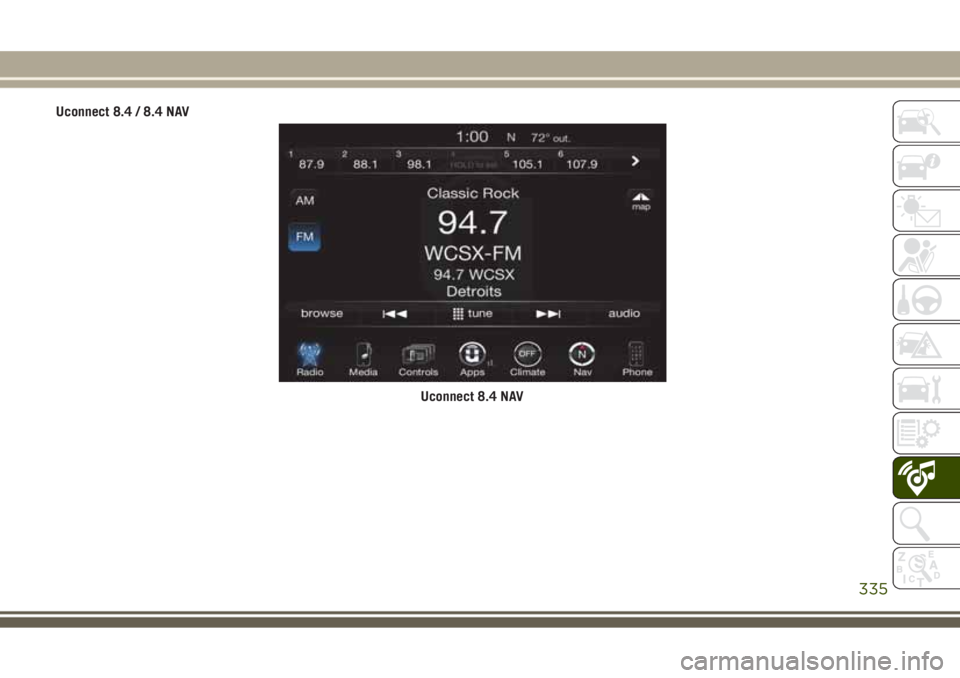960x678 pixels.
Task: Select radio preset 2 at 88.1
Action: 364,161
